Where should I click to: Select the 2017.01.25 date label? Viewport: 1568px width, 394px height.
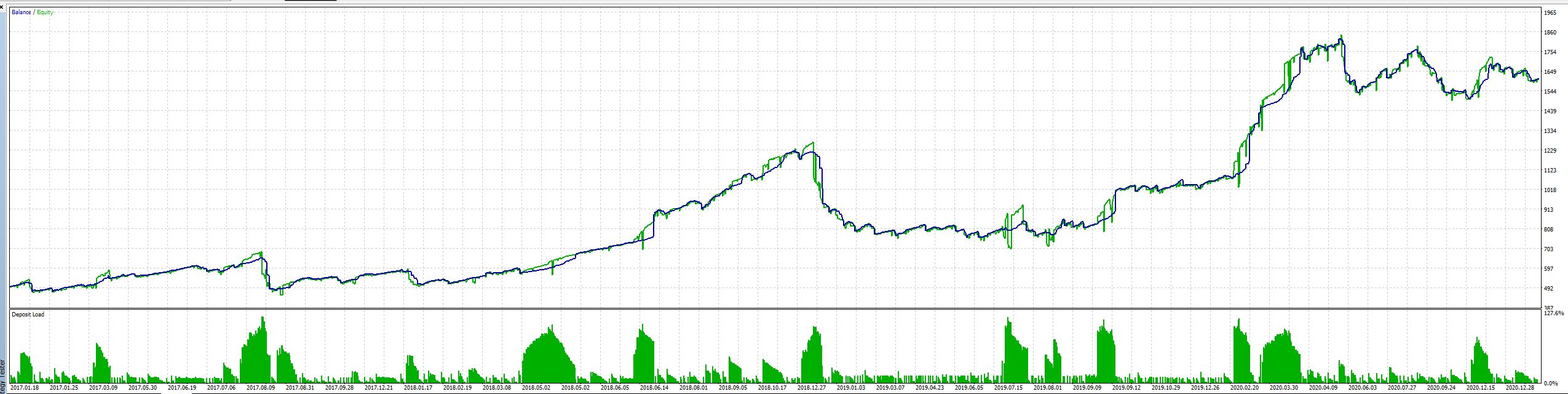(64, 388)
